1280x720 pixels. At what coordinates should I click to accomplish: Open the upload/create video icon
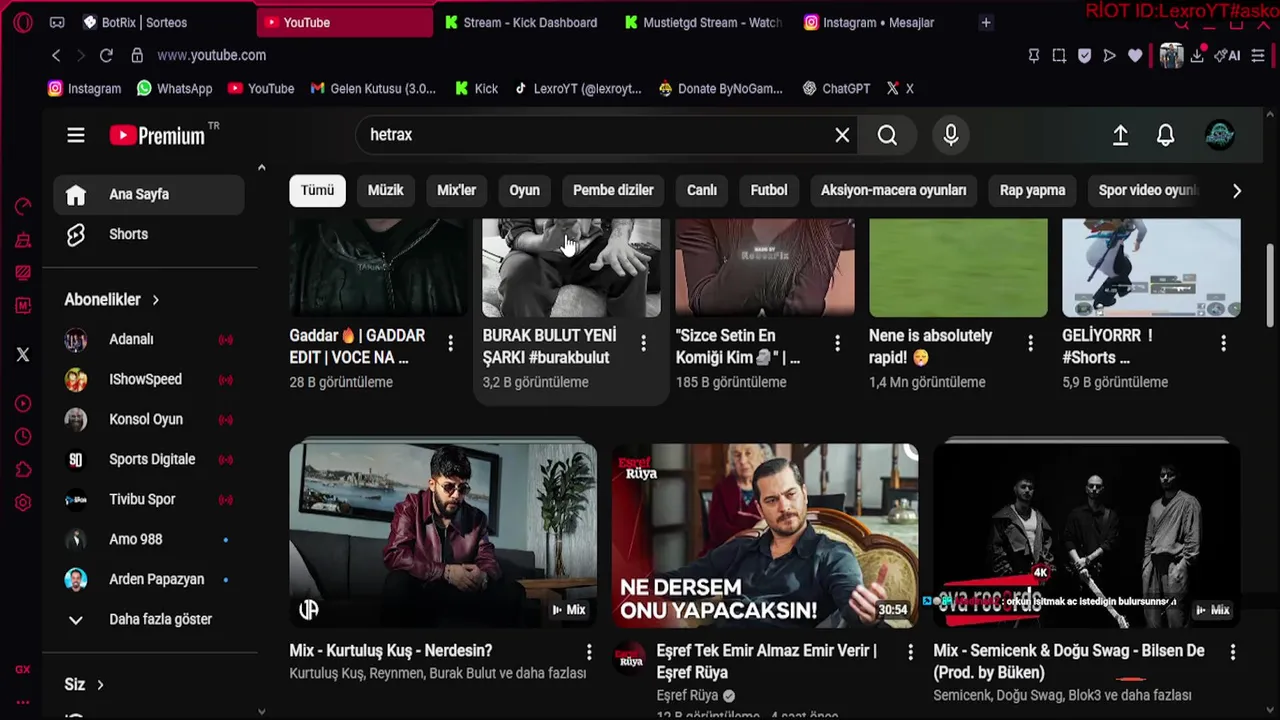coord(1120,135)
